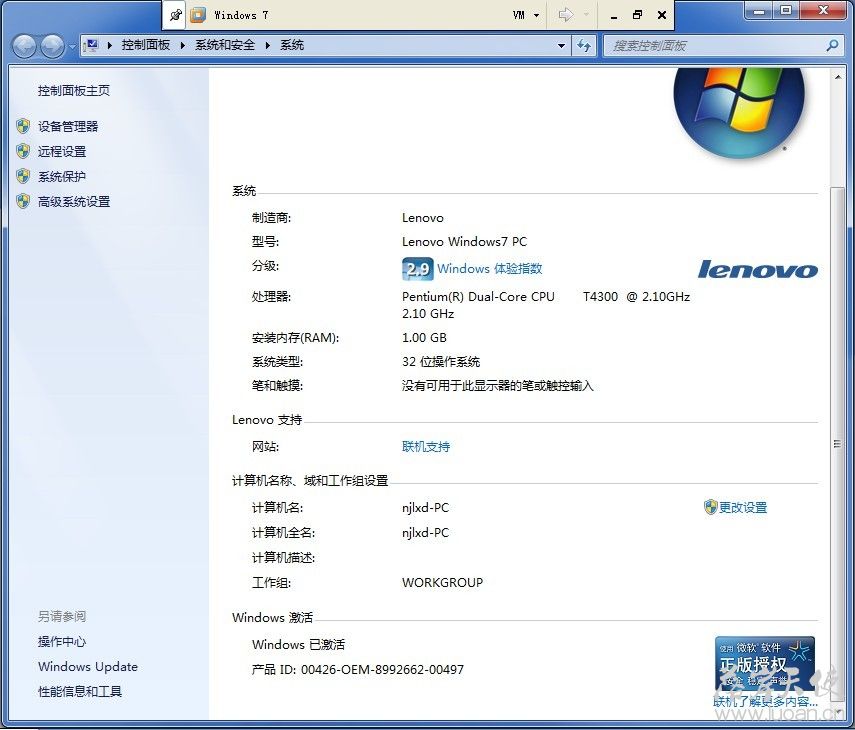The width and height of the screenshot is (855, 730).
Task: Click product ID text 00426-OEM-8992662-00497
Action: coord(382,669)
